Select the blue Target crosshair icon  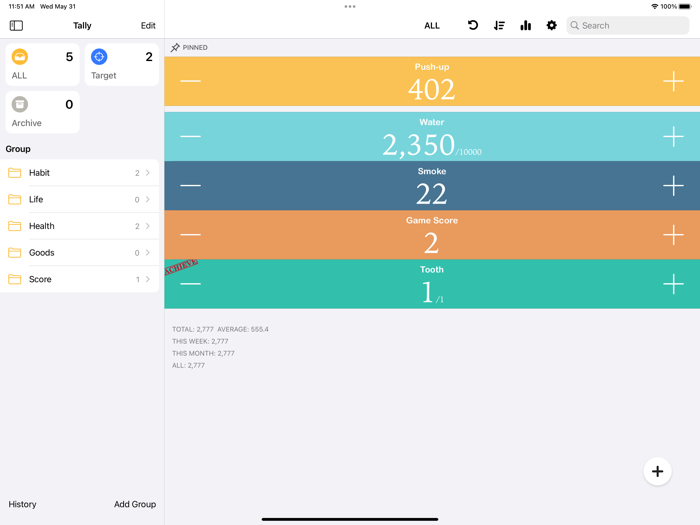[x=99, y=57]
